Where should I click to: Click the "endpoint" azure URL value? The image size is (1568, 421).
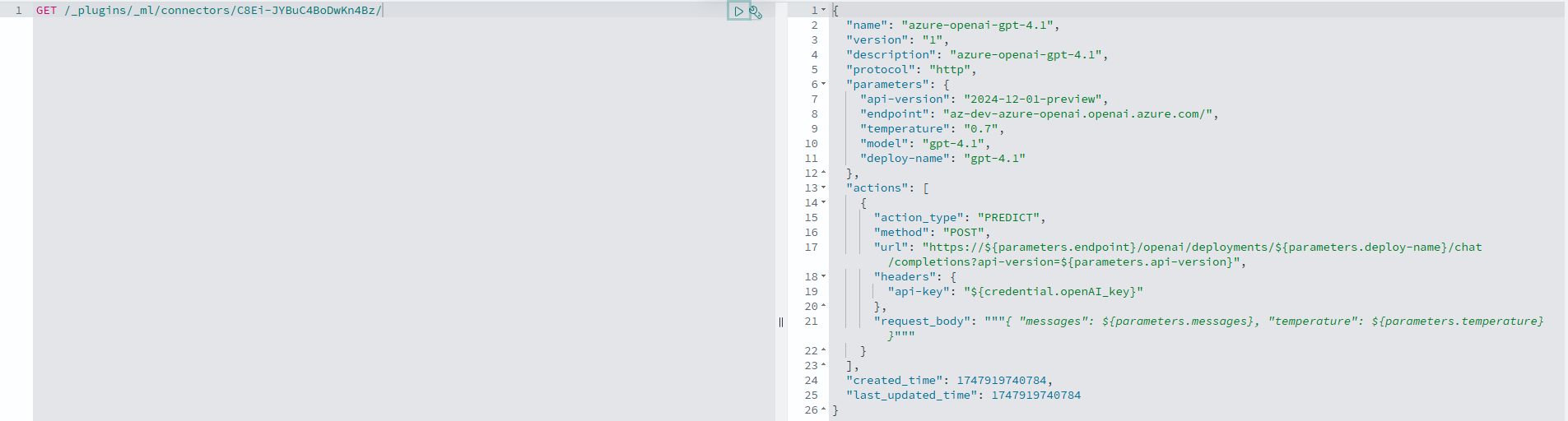tap(1077, 113)
